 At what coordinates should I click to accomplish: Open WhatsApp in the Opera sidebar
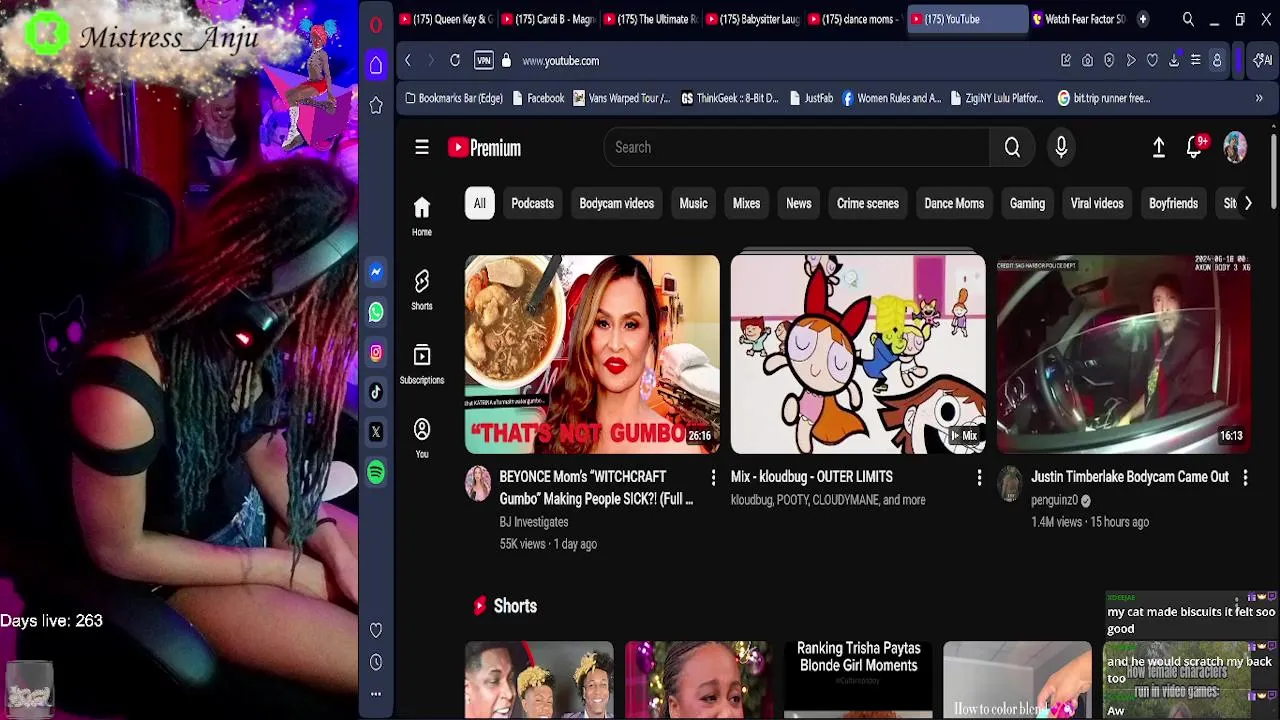coord(376,312)
